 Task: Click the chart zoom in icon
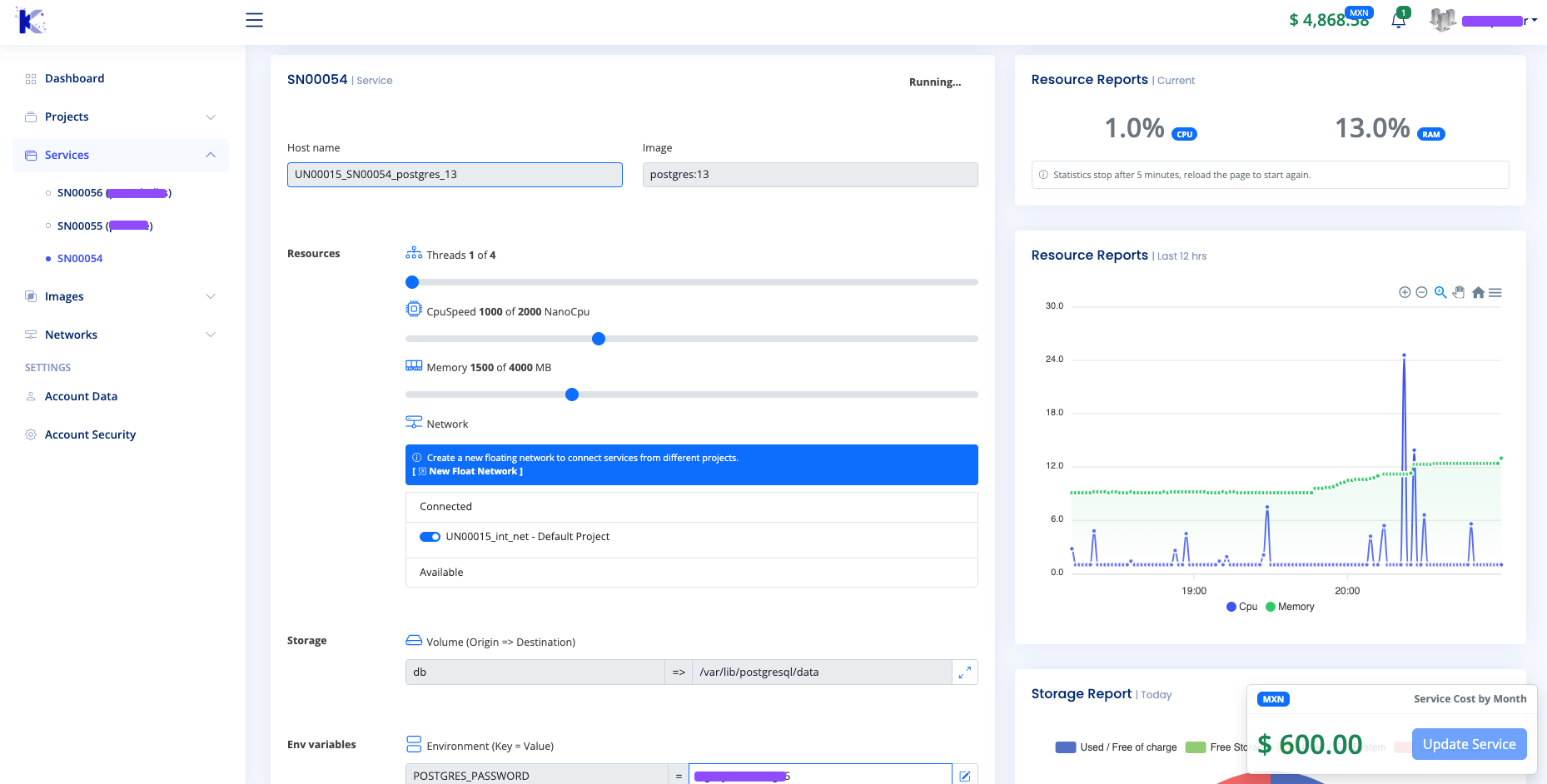coord(1405,292)
